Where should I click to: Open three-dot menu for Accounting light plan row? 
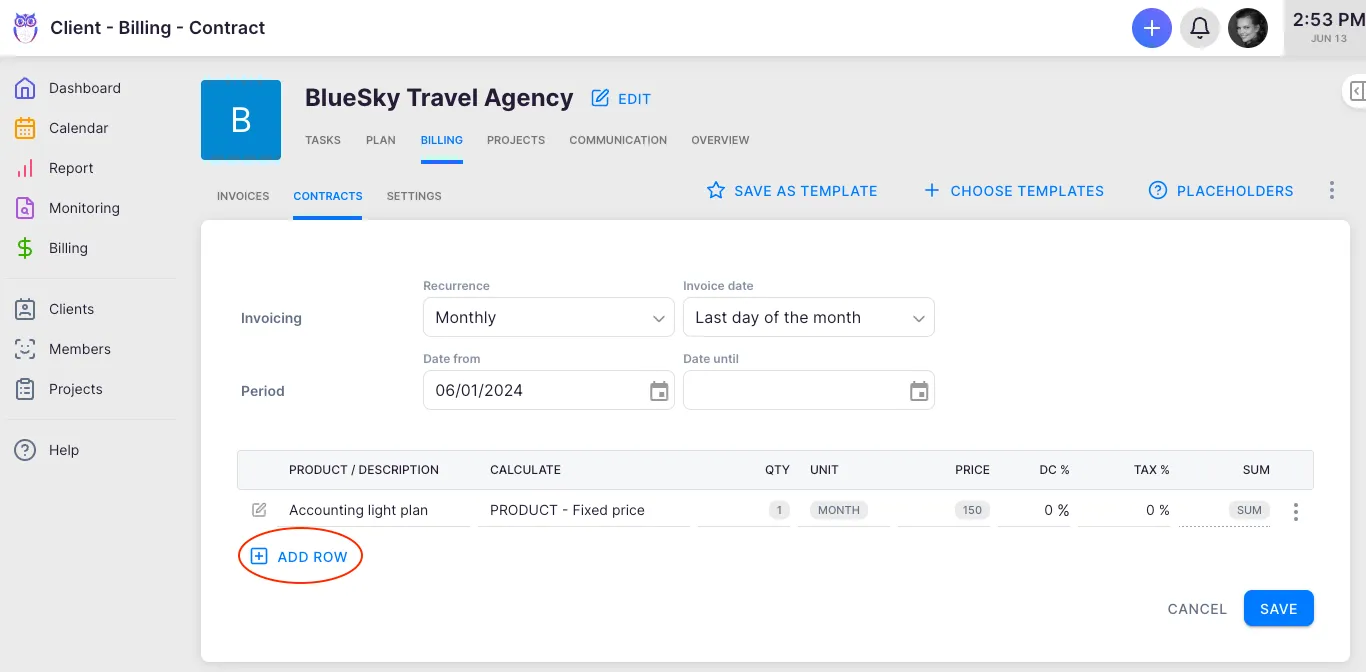[x=1296, y=512]
